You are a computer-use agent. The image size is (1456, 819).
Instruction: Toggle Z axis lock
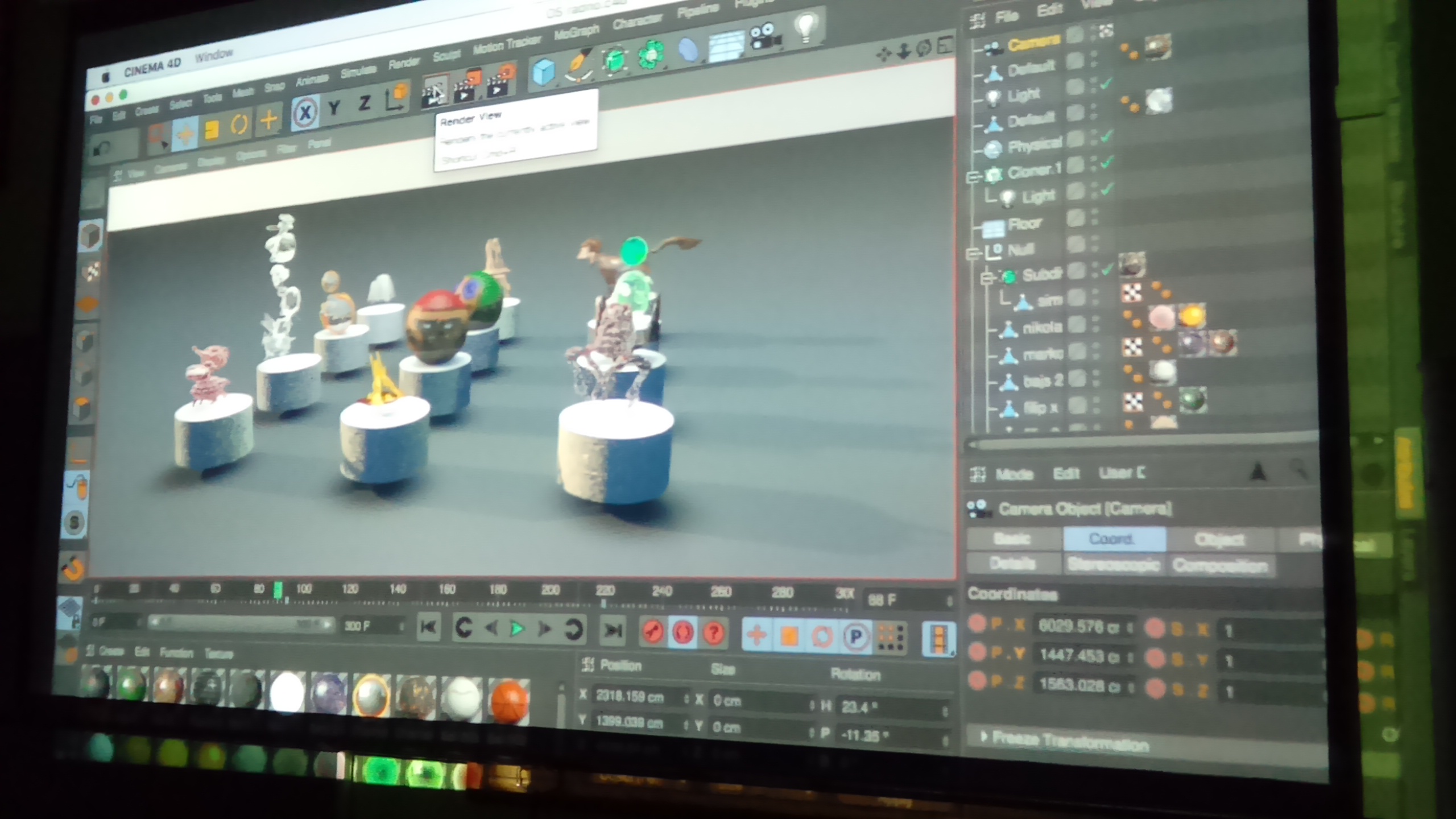[x=365, y=103]
